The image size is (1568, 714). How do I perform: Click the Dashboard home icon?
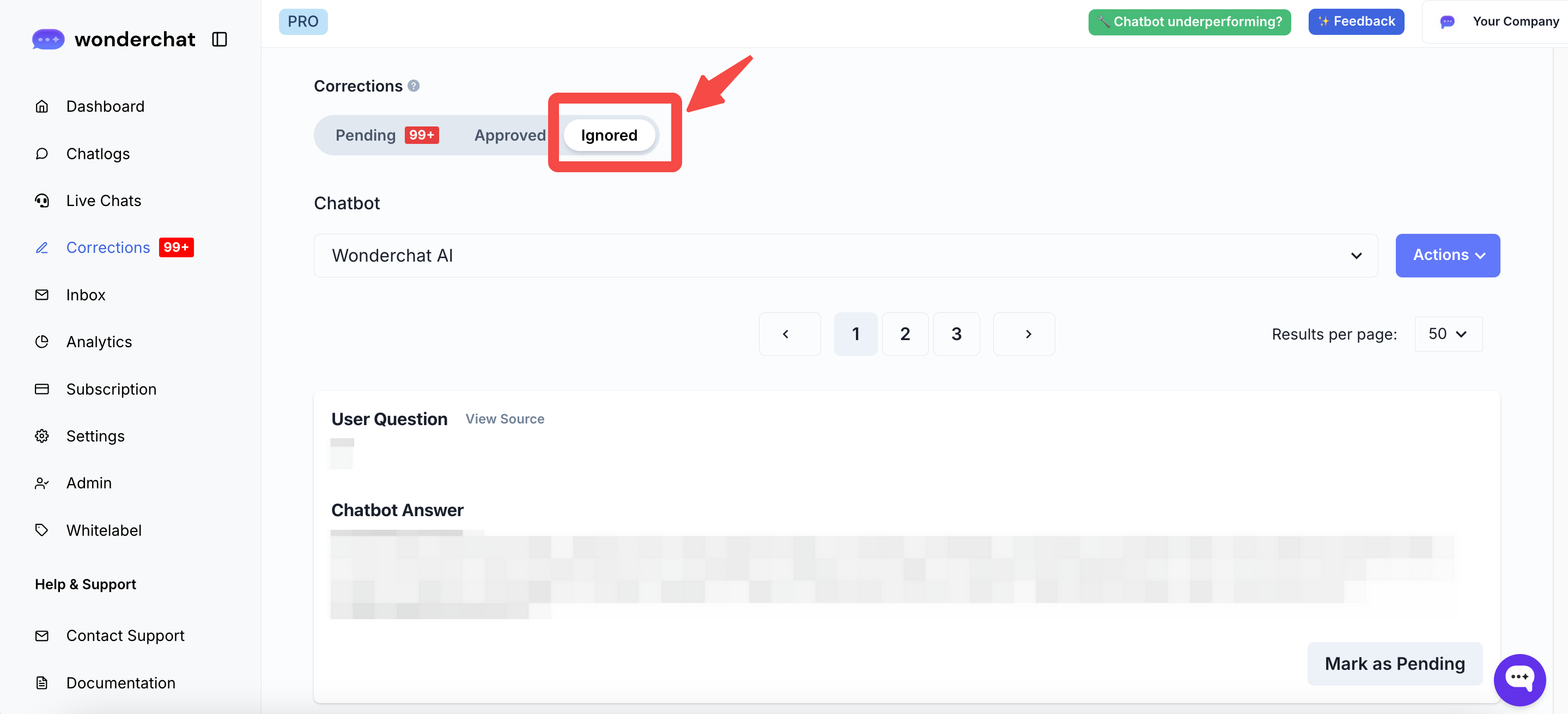tap(41, 106)
